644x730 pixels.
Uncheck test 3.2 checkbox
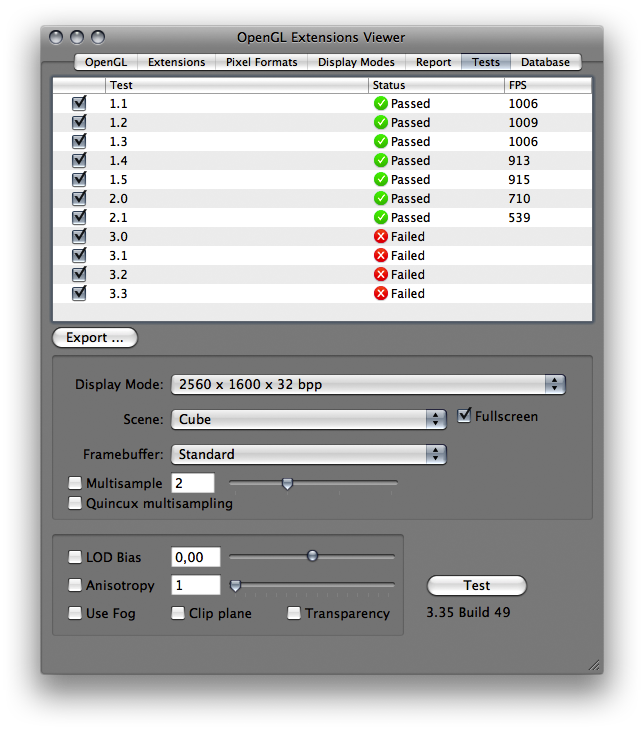pos(79,275)
